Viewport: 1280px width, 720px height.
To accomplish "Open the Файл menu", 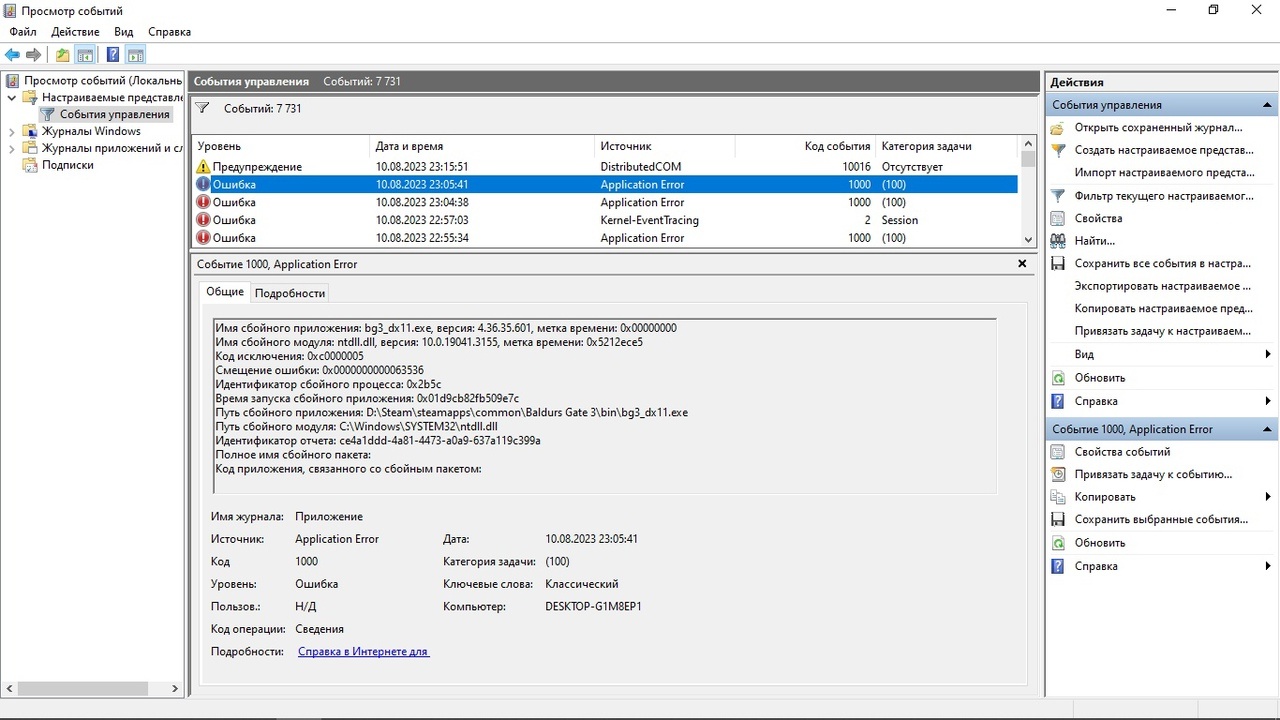I will coord(23,32).
